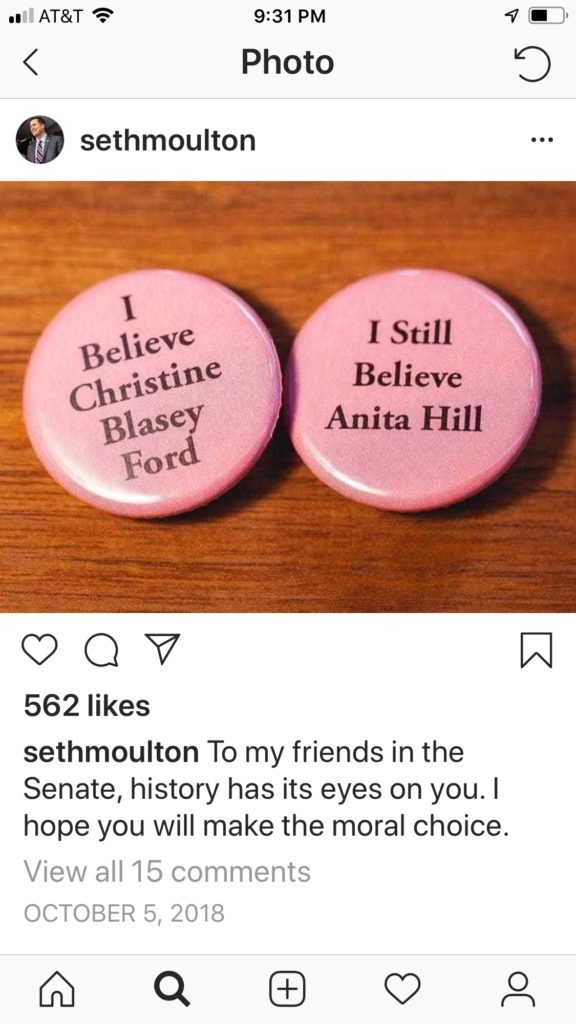Image resolution: width=576 pixels, height=1024 pixels.
Task: Tap the October 5, 2018 timestamp
Action: click(124, 913)
